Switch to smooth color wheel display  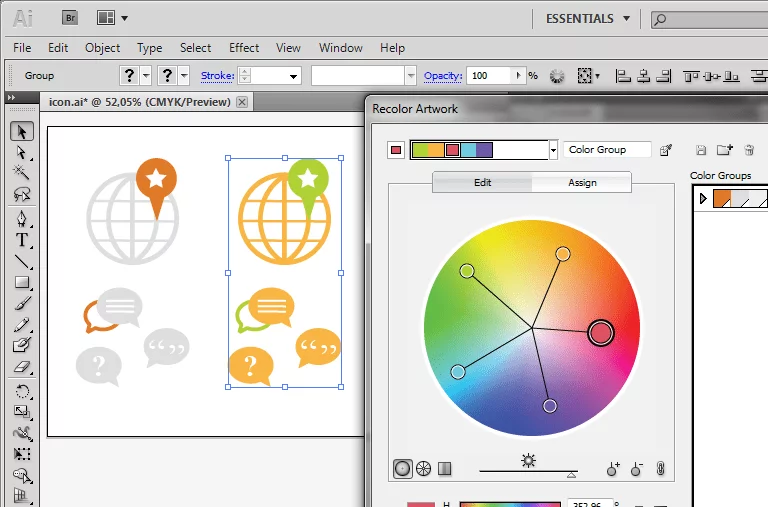403,469
